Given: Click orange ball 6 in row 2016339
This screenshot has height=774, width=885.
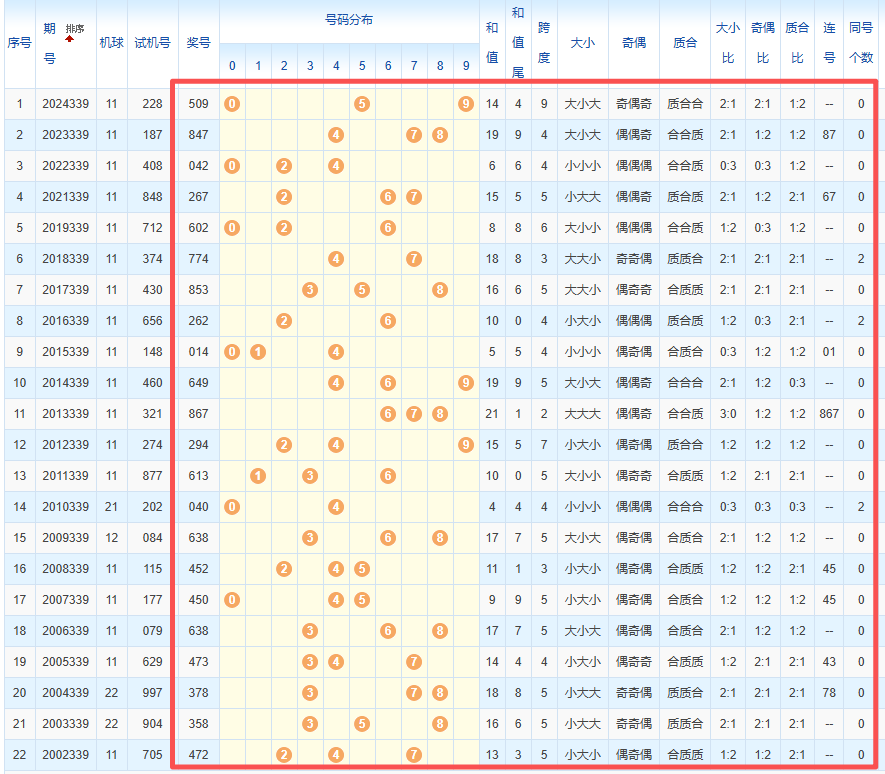Looking at the screenshot, I should click(388, 321).
